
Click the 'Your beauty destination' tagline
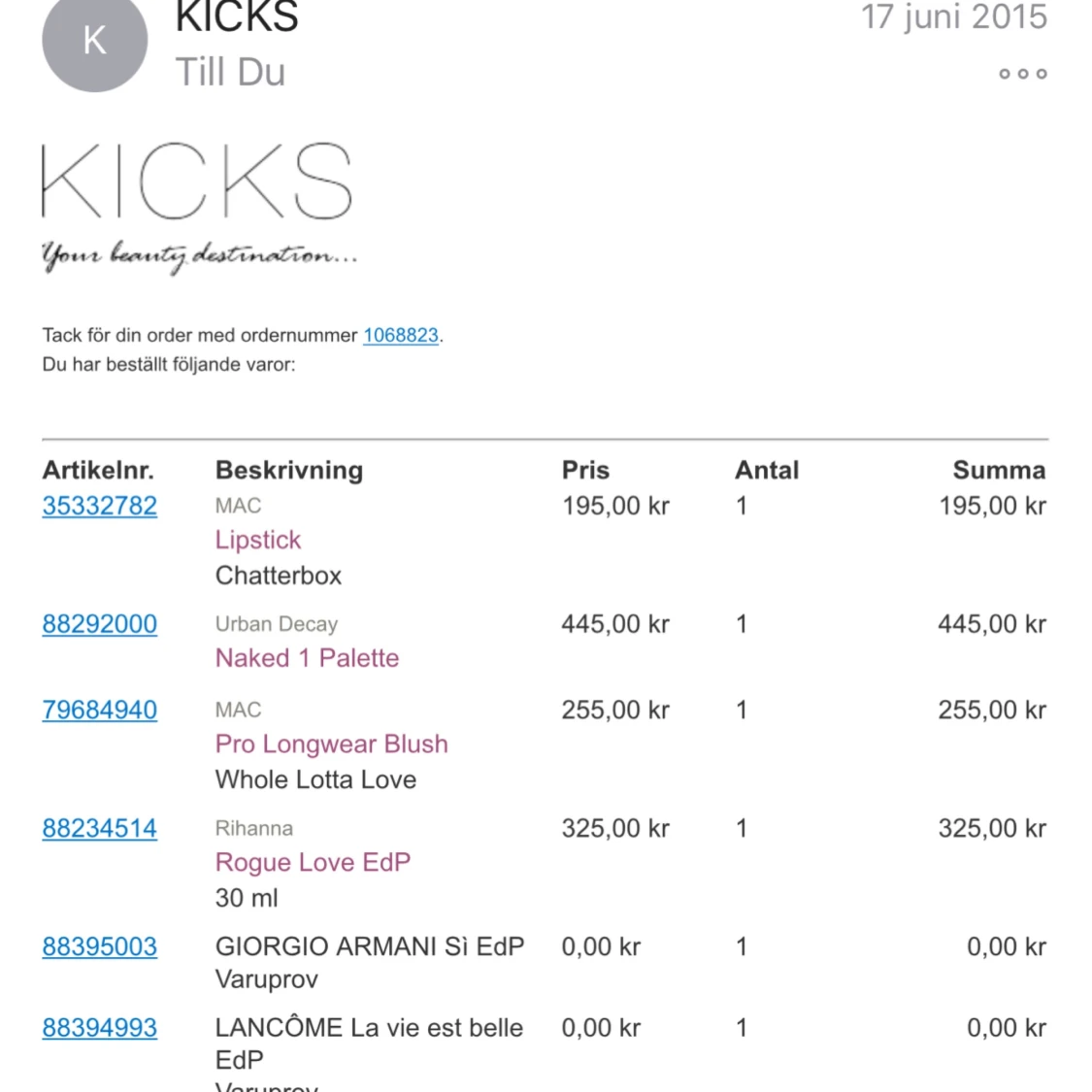tap(199, 255)
